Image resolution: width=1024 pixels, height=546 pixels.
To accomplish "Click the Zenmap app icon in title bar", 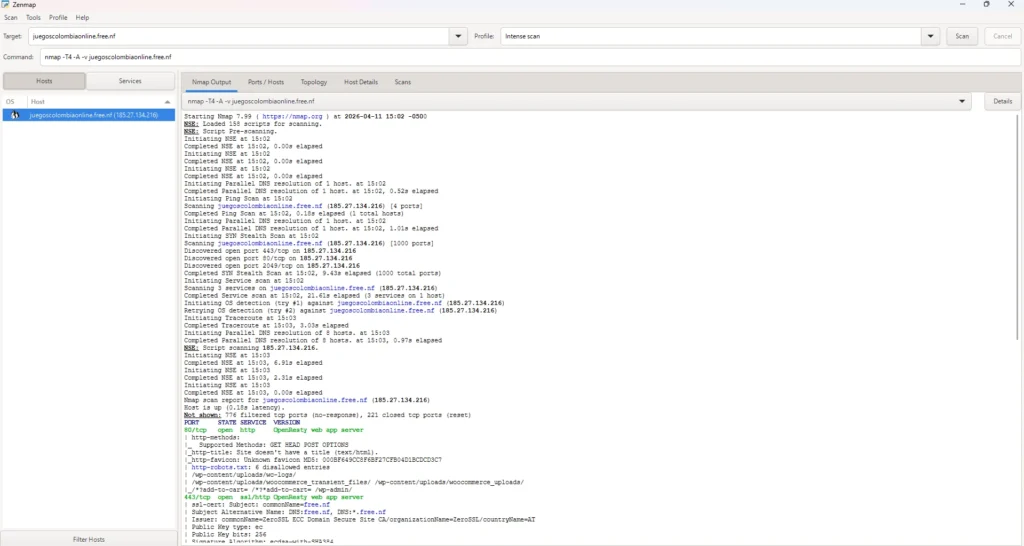I will (5, 5).
